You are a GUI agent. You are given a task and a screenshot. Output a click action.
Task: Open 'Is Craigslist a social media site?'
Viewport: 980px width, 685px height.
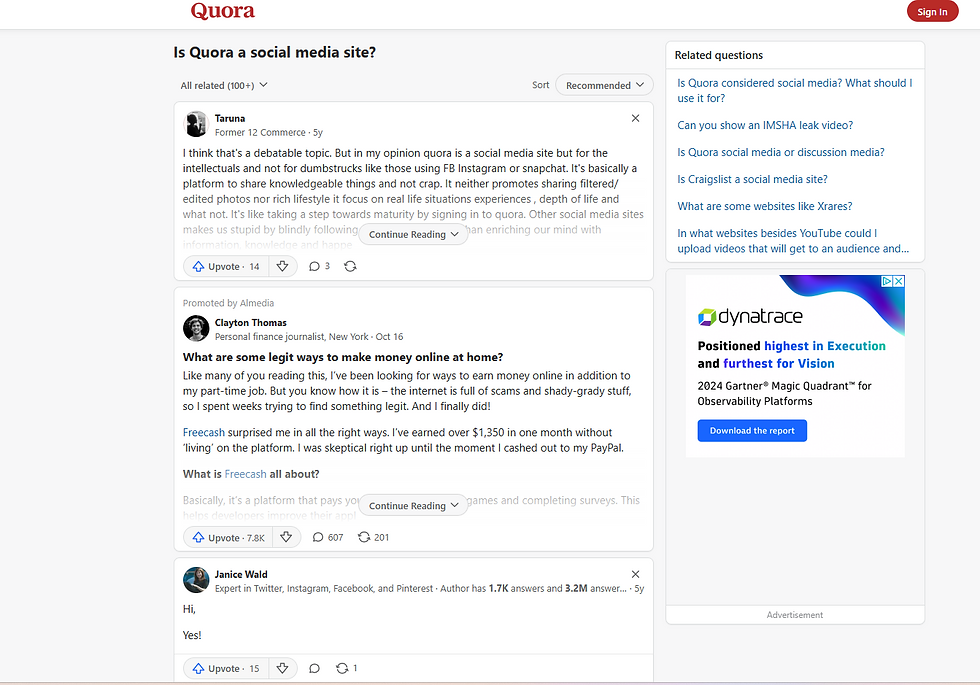(752, 179)
